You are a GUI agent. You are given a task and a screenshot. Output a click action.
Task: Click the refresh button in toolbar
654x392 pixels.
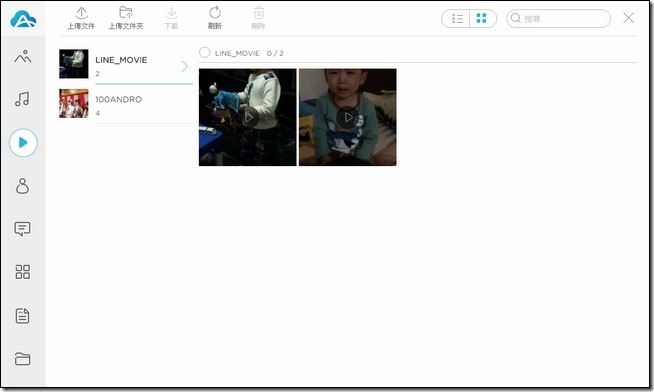(215, 18)
